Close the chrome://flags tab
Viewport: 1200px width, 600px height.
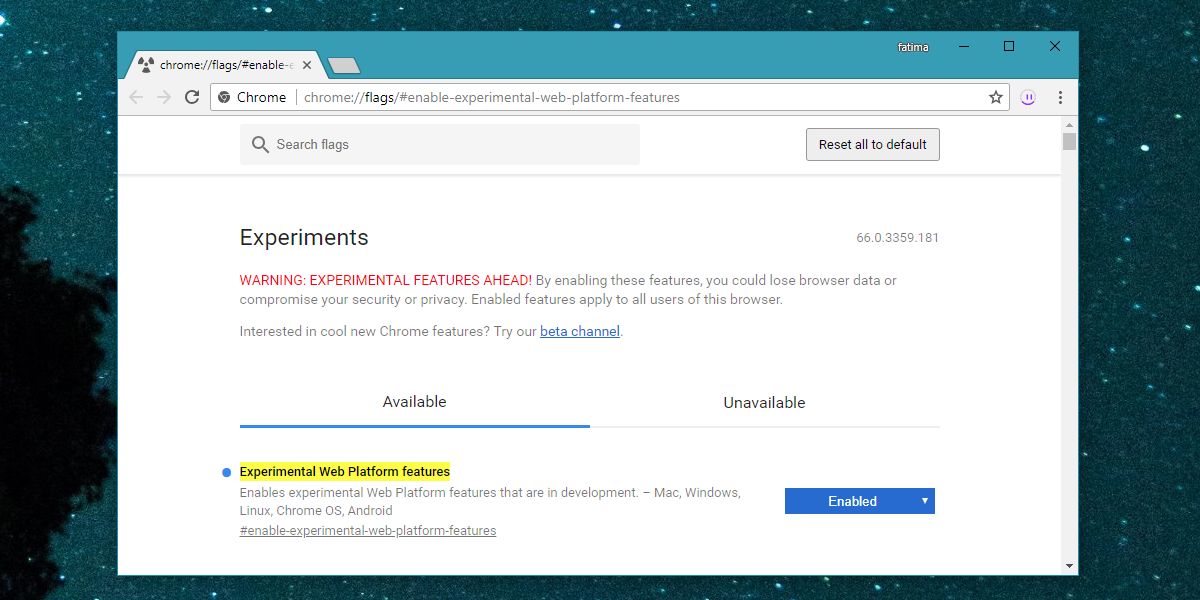pyautogui.click(x=307, y=65)
